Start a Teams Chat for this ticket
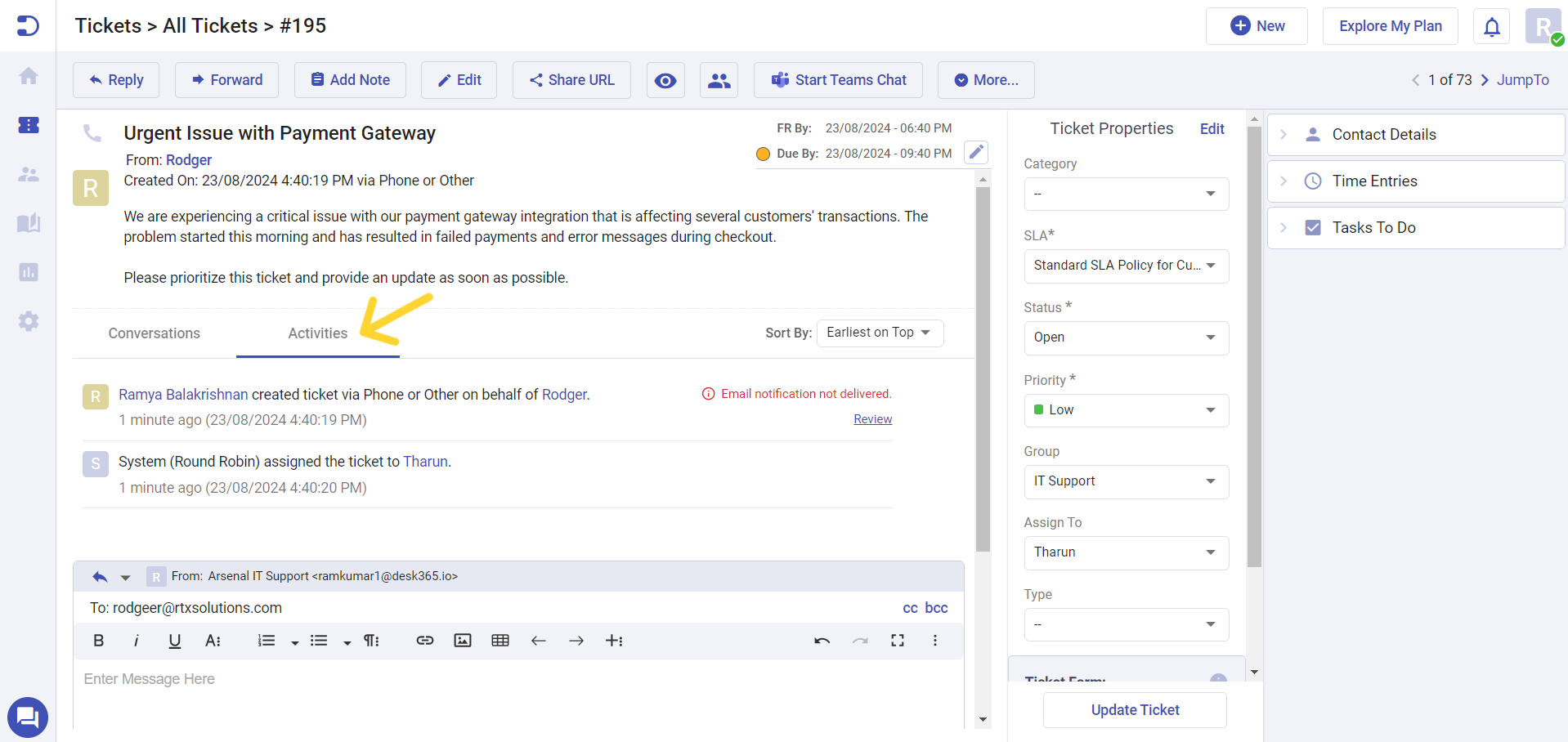 pyautogui.click(x=837, y=79)
